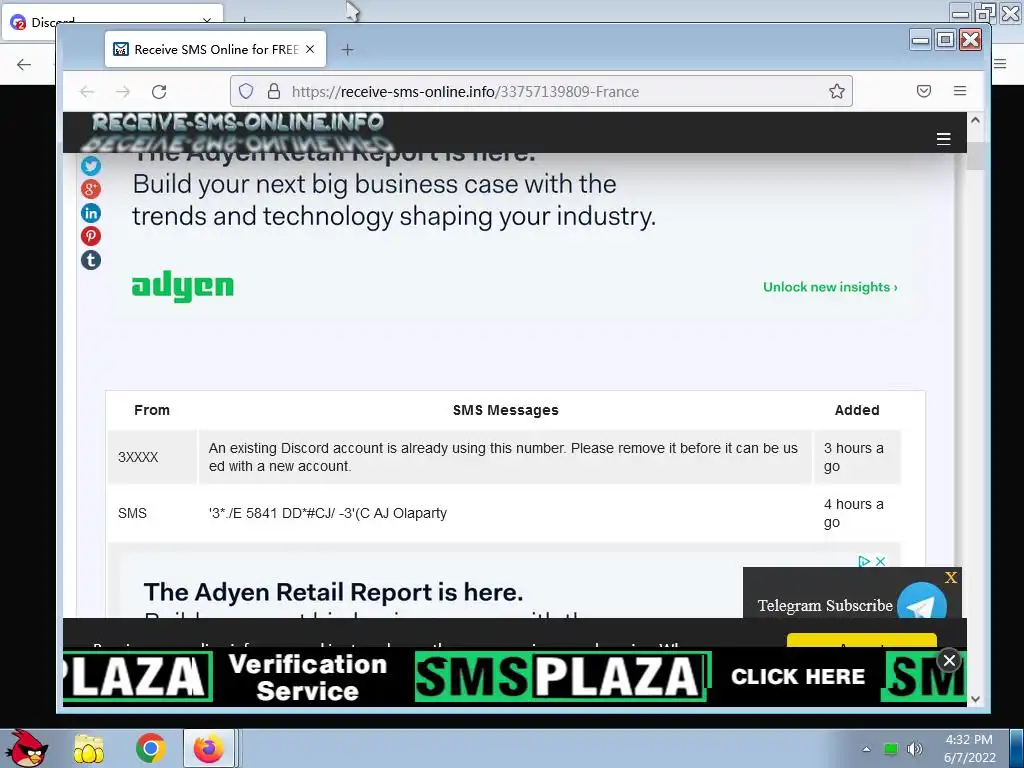Open the AdChoices info icon

(x=864, y=561)
